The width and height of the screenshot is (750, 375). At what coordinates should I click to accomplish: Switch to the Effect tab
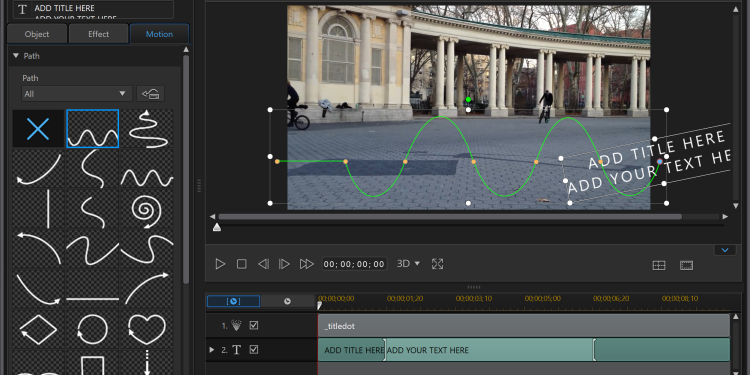99,34
